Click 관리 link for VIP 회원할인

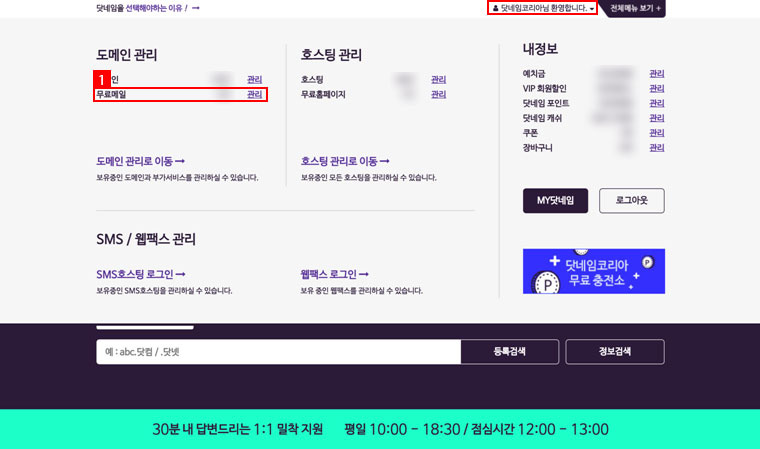point(656,89)
